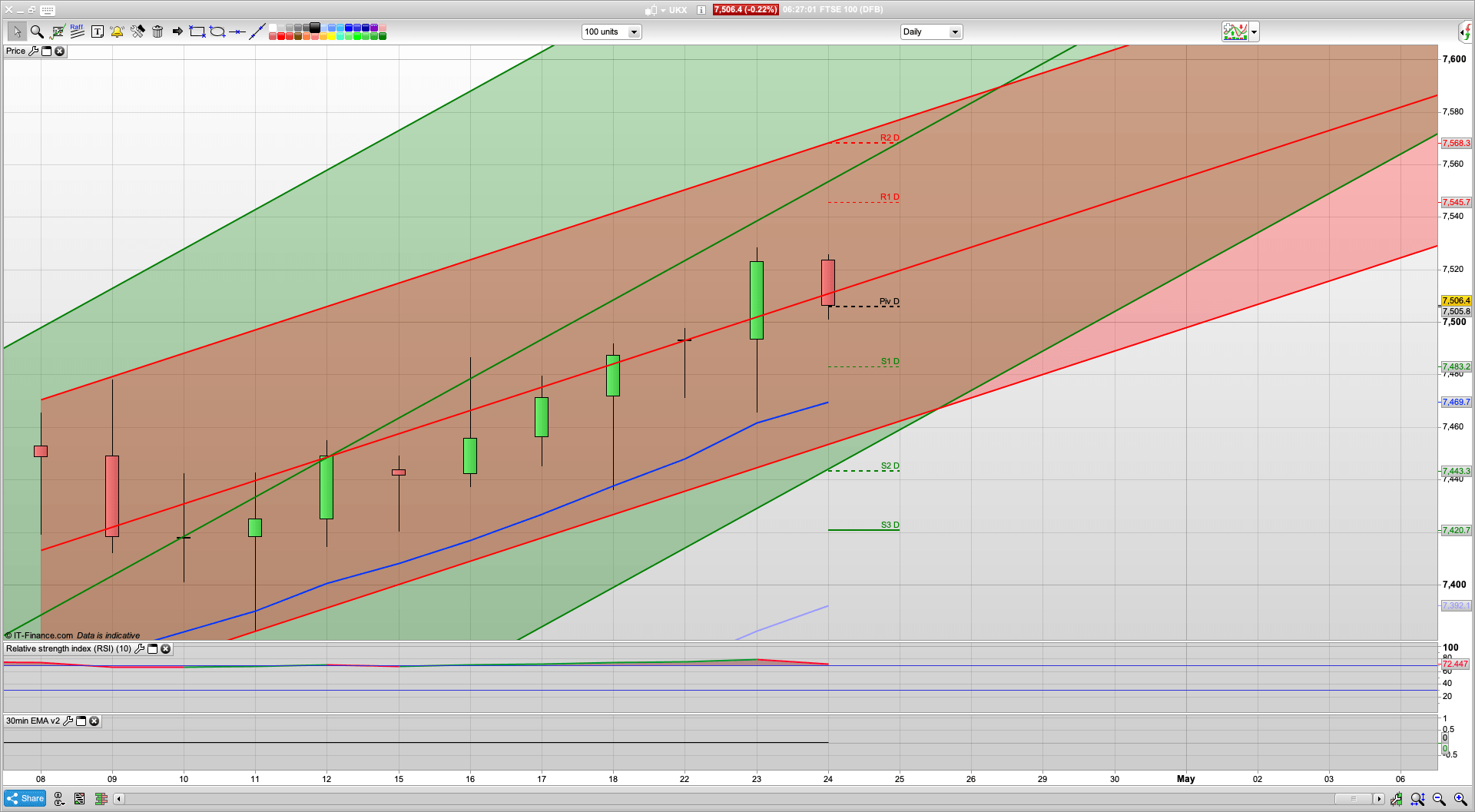Close the 30min EMA v2 panel

click(x=94, y=721)
